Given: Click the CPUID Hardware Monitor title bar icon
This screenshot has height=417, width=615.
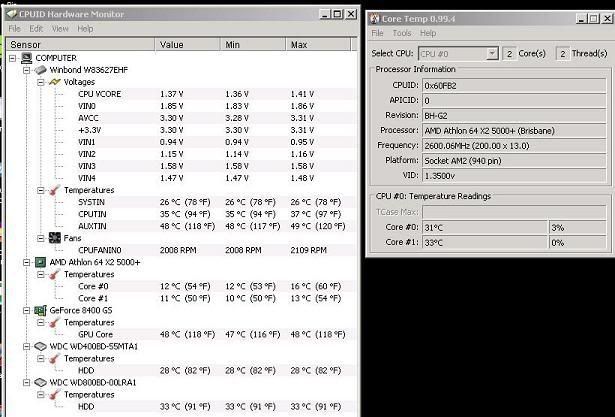Looking at the screenshot, I should point(12,15).
